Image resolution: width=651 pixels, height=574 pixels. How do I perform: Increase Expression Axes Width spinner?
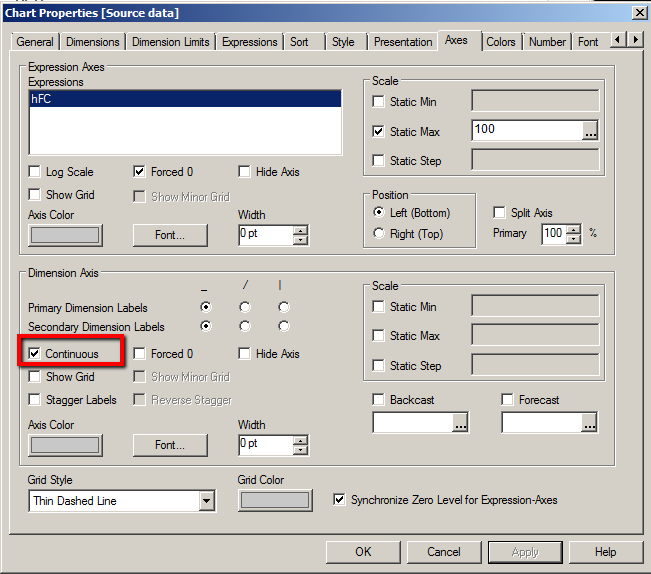coord(300,230)
